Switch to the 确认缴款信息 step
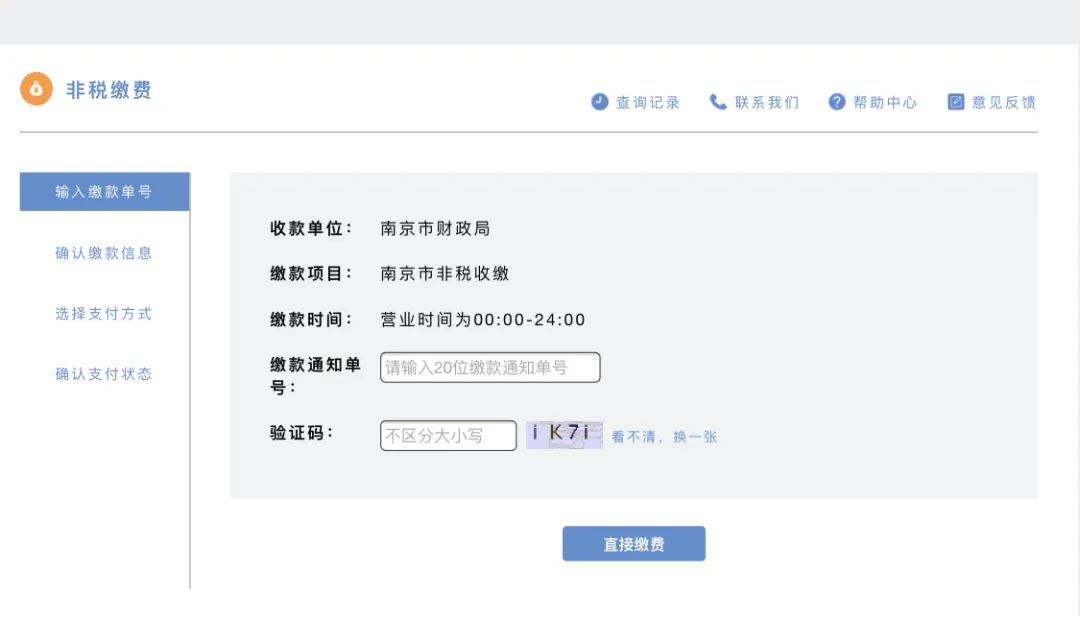The image size is (1080, 617). coord(104,253)
